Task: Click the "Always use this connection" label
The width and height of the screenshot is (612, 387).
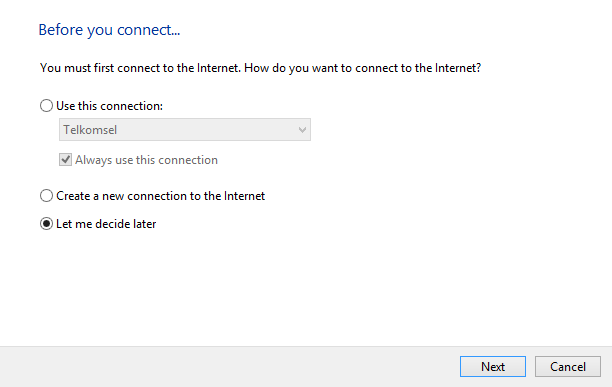Action: pos(146,160)
